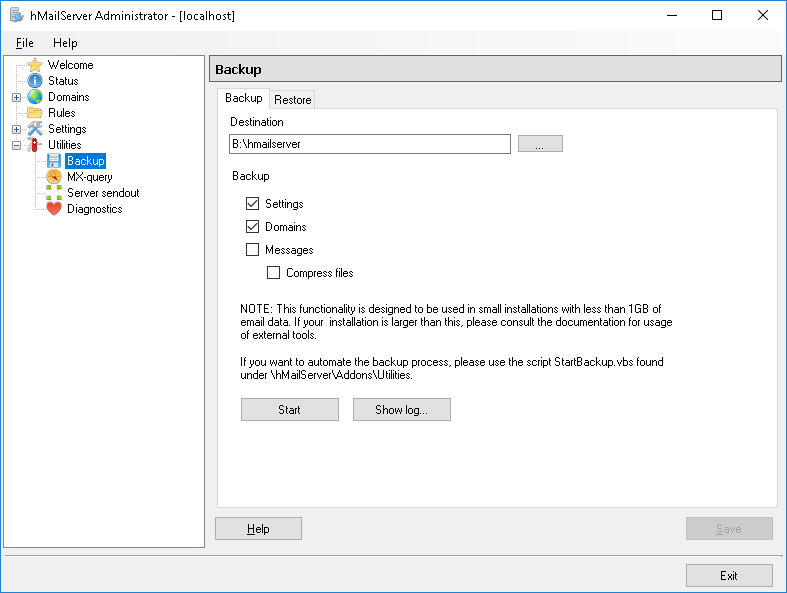
Task: Exit the hMailServer Administrator
Action: (x=729, y=575)
